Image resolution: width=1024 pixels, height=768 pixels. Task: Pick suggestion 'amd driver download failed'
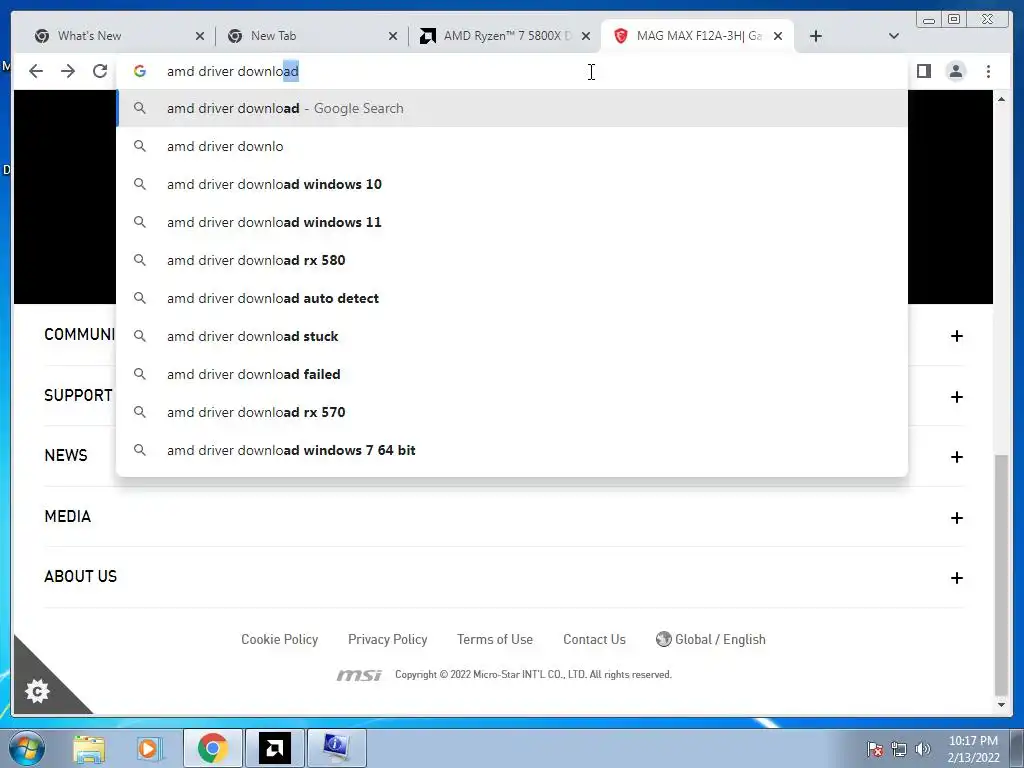click(511, 374)
